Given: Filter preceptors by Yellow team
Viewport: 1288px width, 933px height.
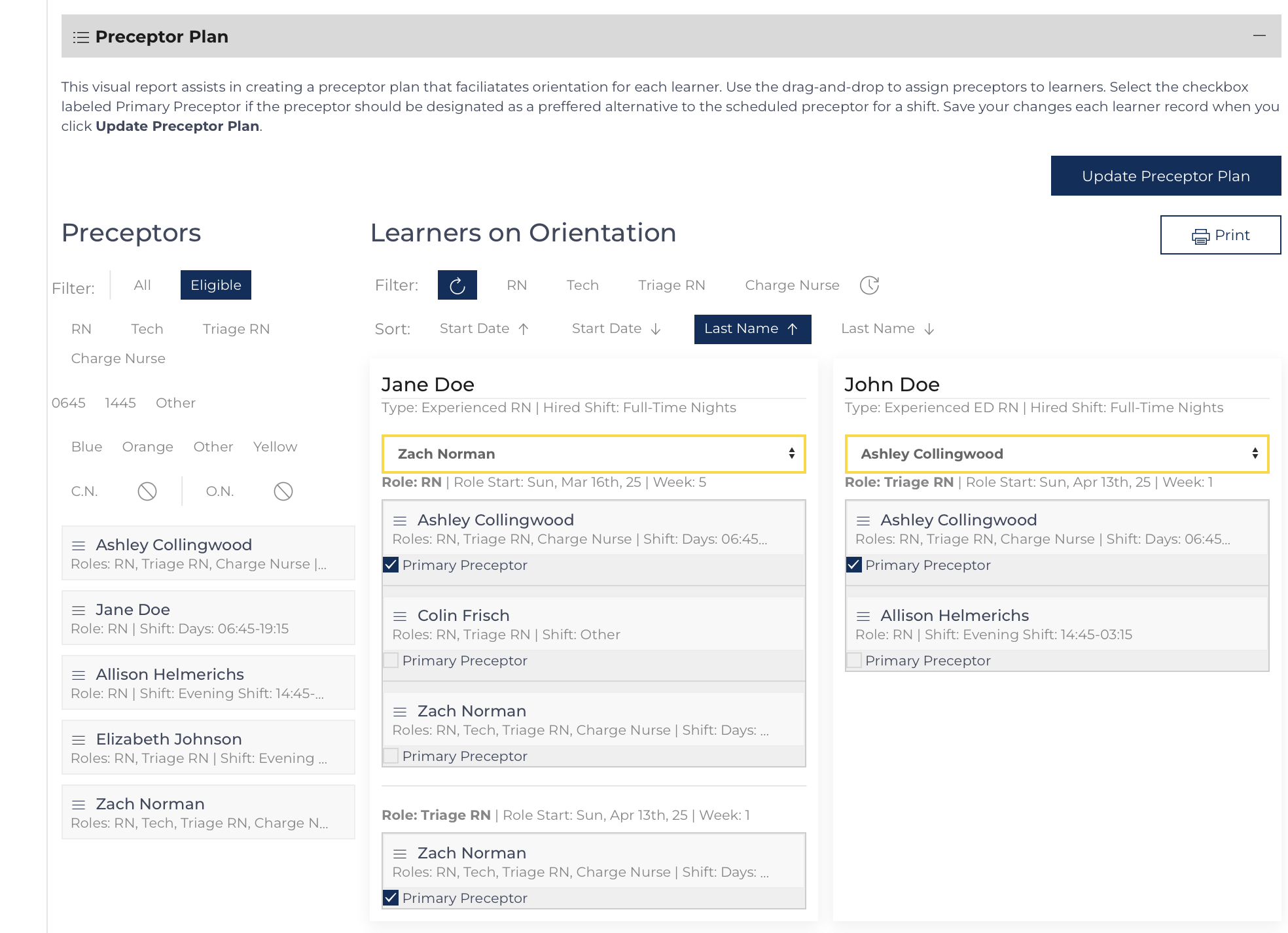Looking at the screenshot, I should (x=275, y=447).
